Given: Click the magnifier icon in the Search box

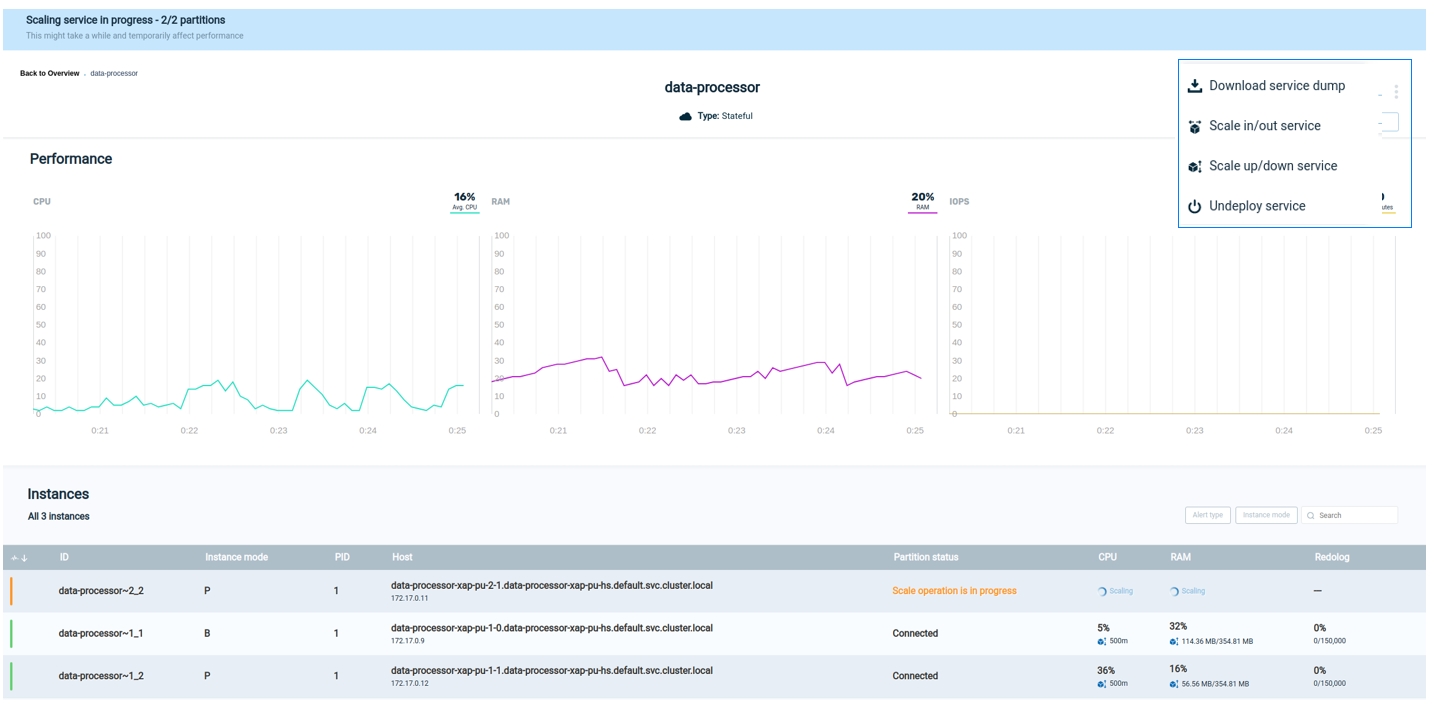Looking at the screenshot, I should (x=1311, y=516).
